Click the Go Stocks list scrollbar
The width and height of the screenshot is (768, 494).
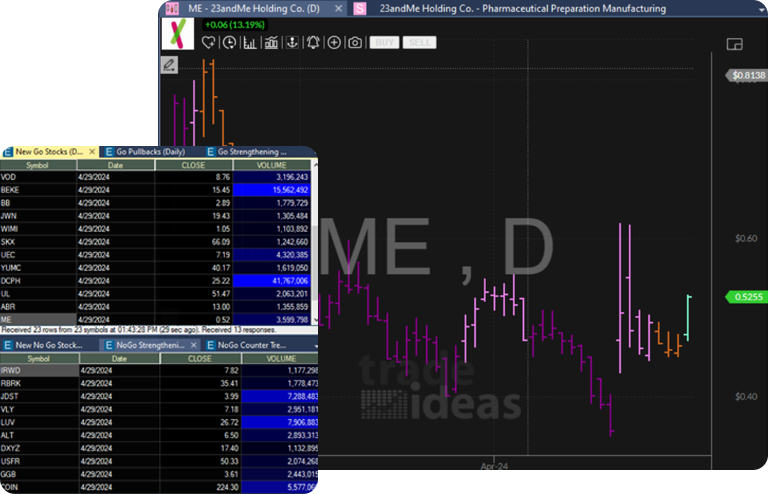[x=314, y=242]
